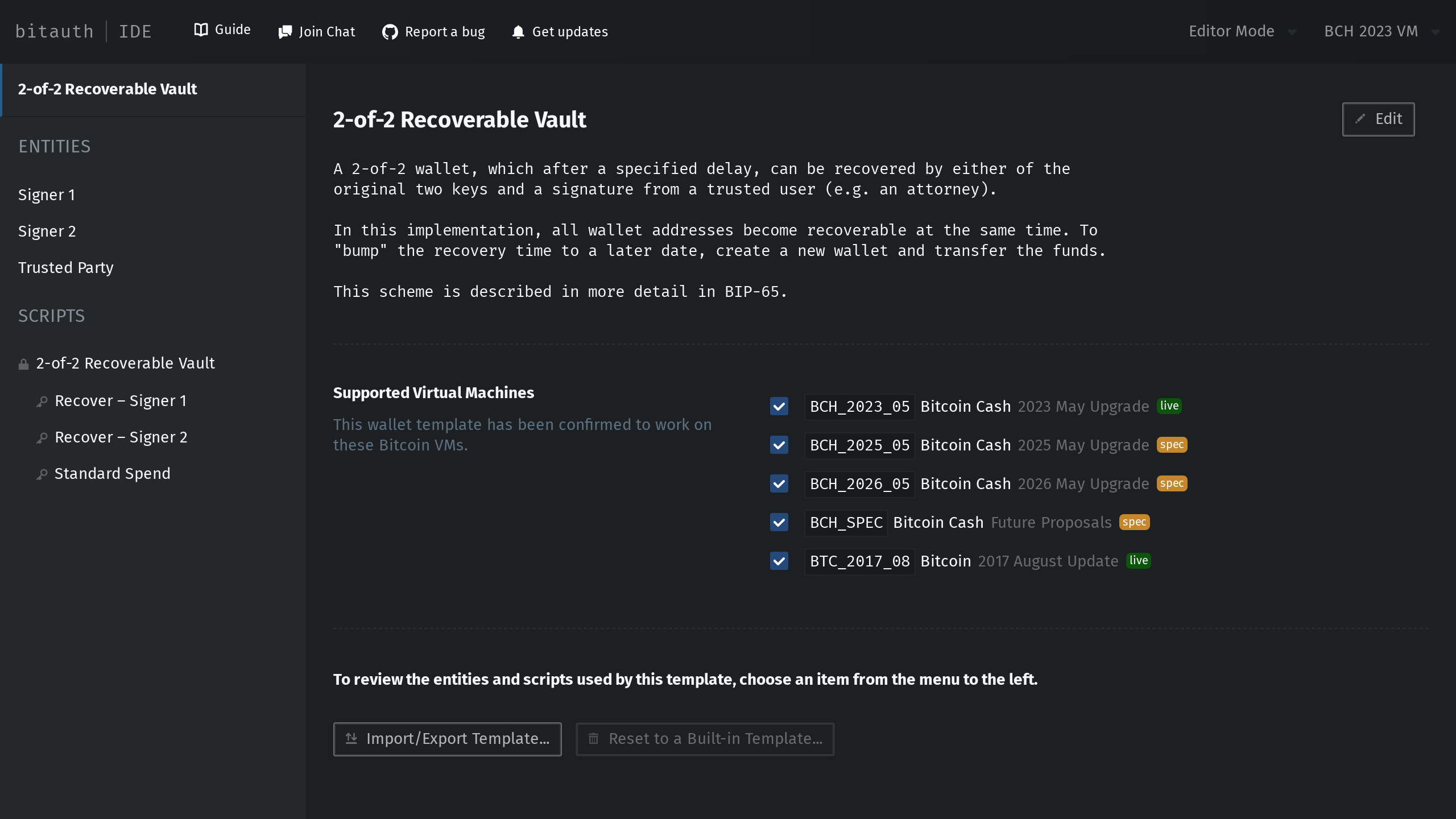The height and width of the screenshot is (819, 1456).
Task: Click the key icon next to Recover – Signer 1
Action: [x=42, y=402]
